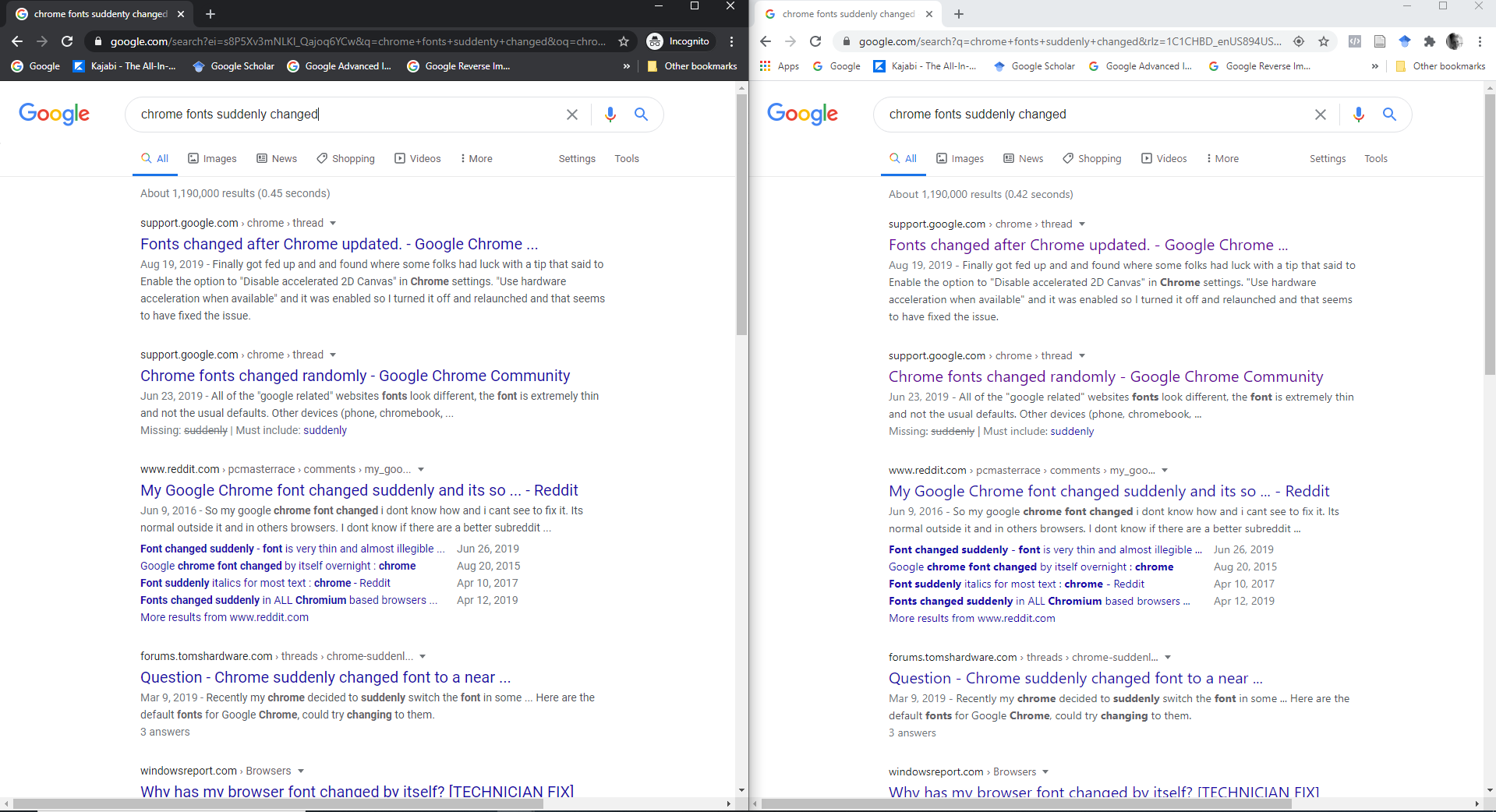This screenshot has height=812, width=1496.
Task: Start voice search in the left window
Action: 610,115
